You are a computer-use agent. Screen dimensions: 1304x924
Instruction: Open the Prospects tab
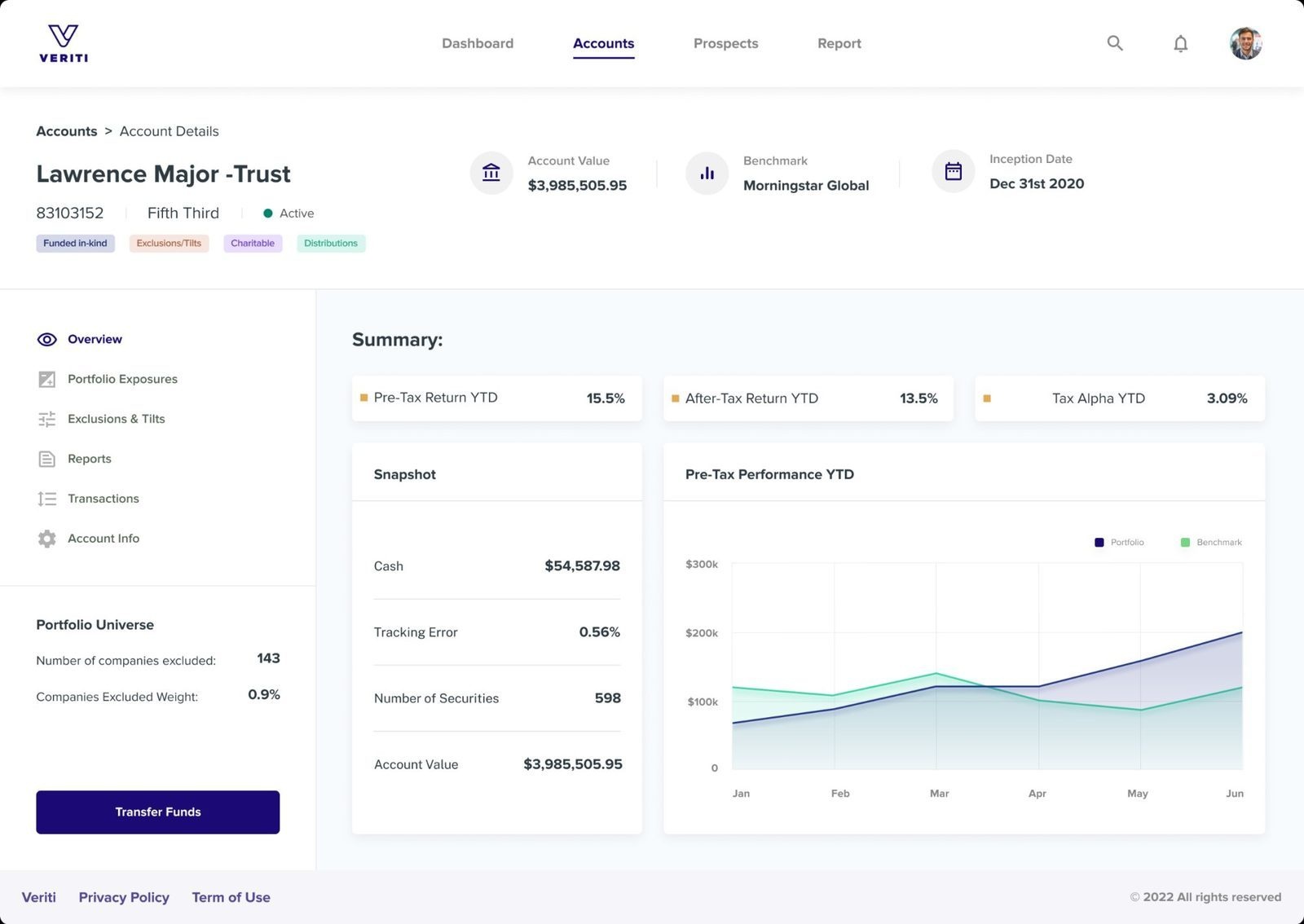point(725,43)
